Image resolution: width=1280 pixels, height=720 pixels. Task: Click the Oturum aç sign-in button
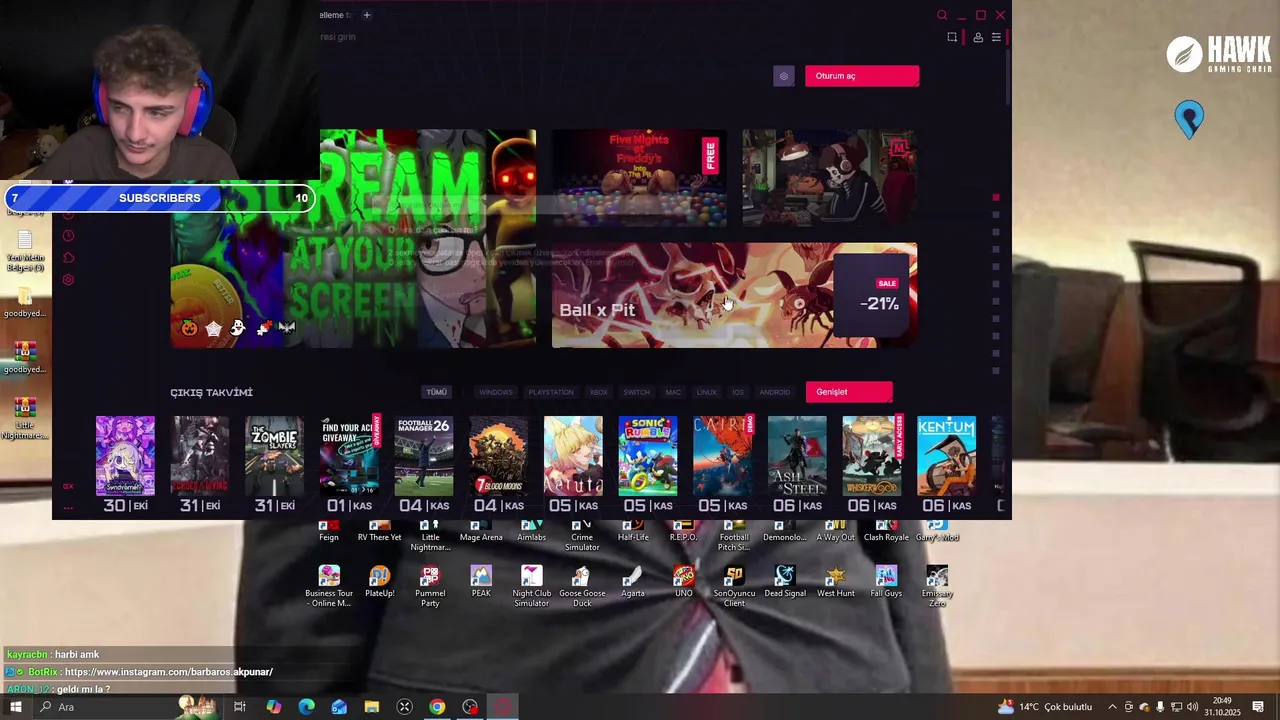click(861, 76)
